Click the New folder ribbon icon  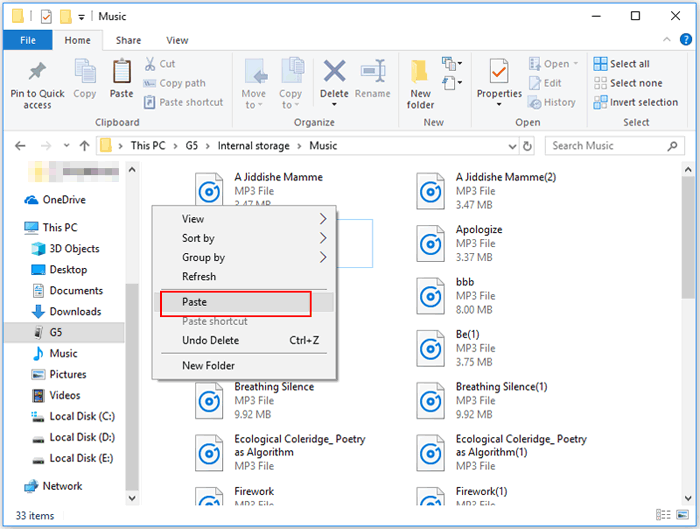click(x=421, y=74)
